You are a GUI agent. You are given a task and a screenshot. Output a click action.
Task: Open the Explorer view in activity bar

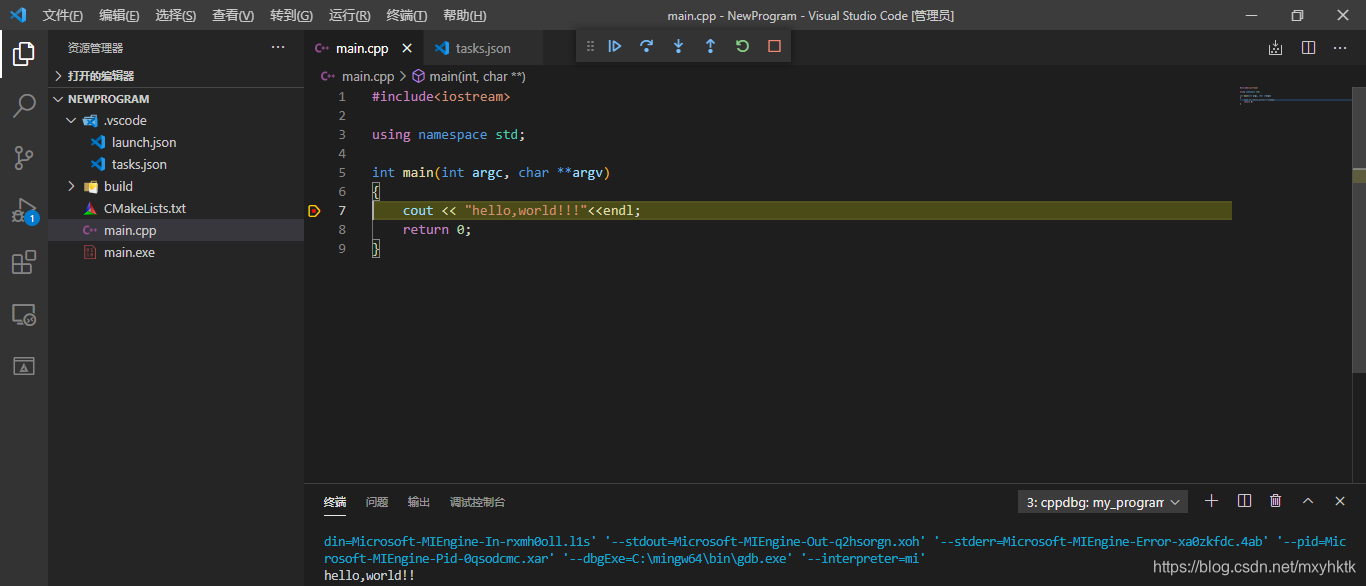click(x=24, y=54)
